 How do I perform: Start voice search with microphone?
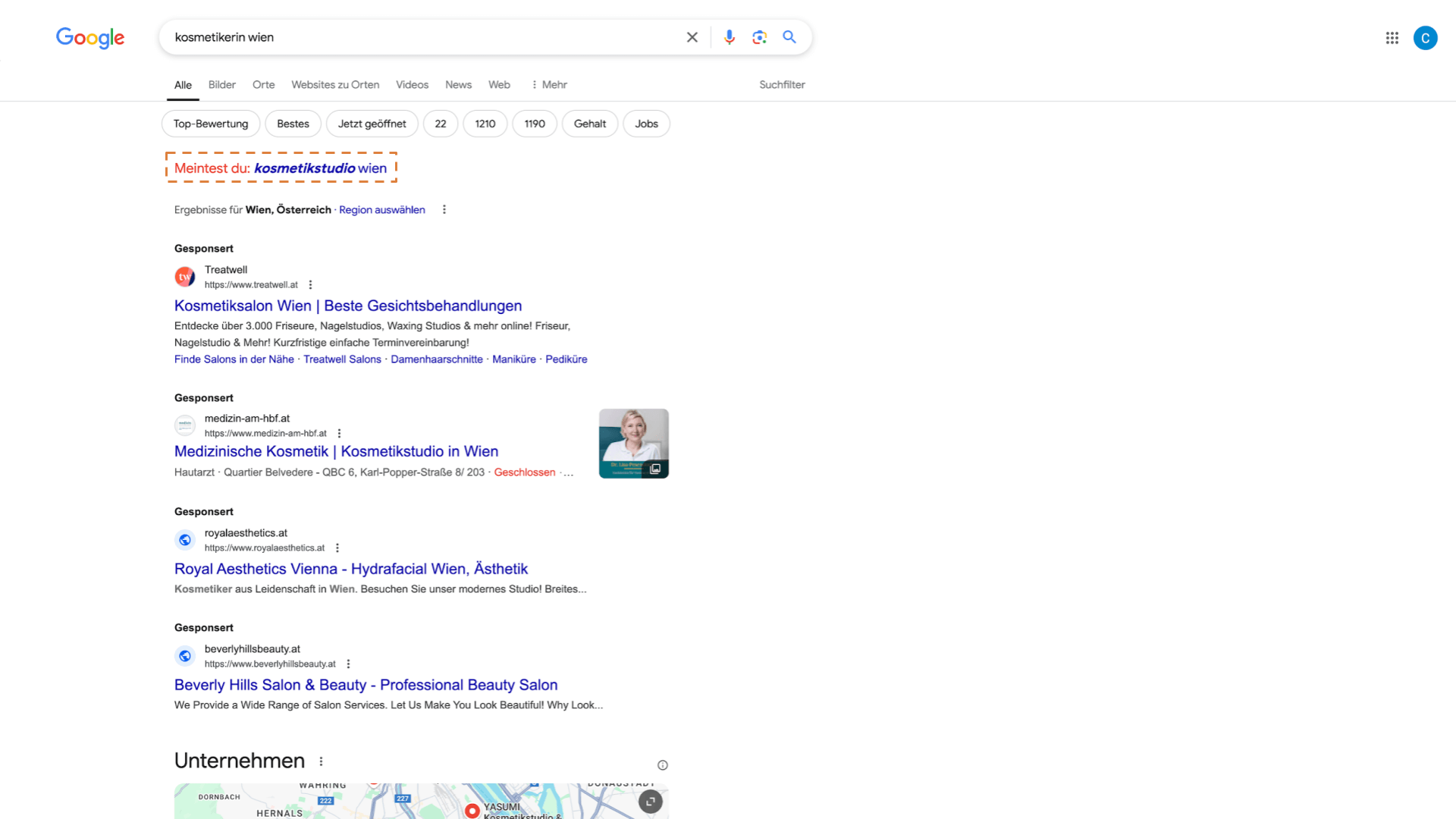729,37
